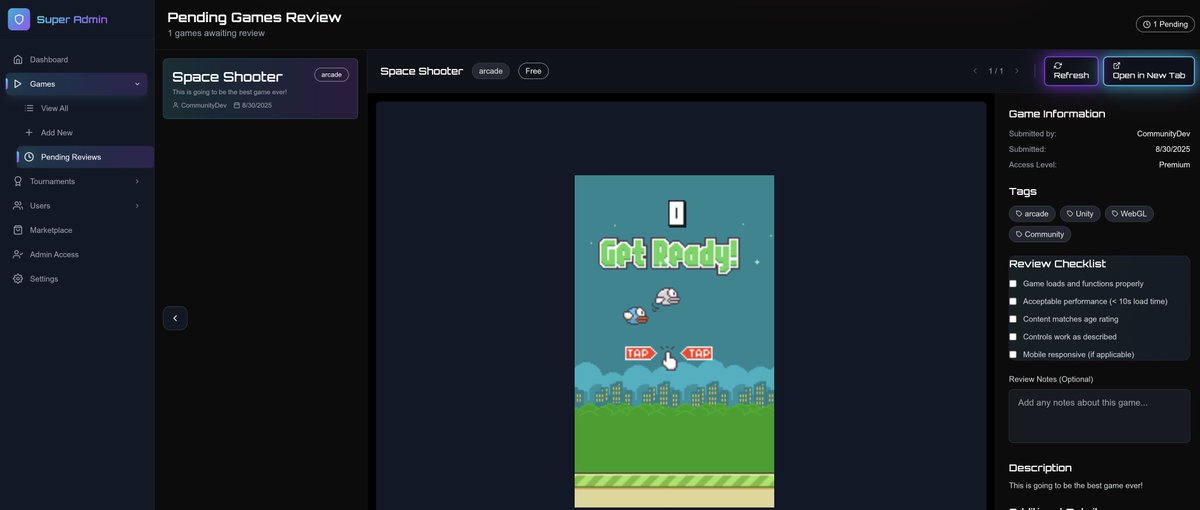Click Open in New Tab button
The width and height of the screenshot is (1200, 510).
click(1149, 71)
